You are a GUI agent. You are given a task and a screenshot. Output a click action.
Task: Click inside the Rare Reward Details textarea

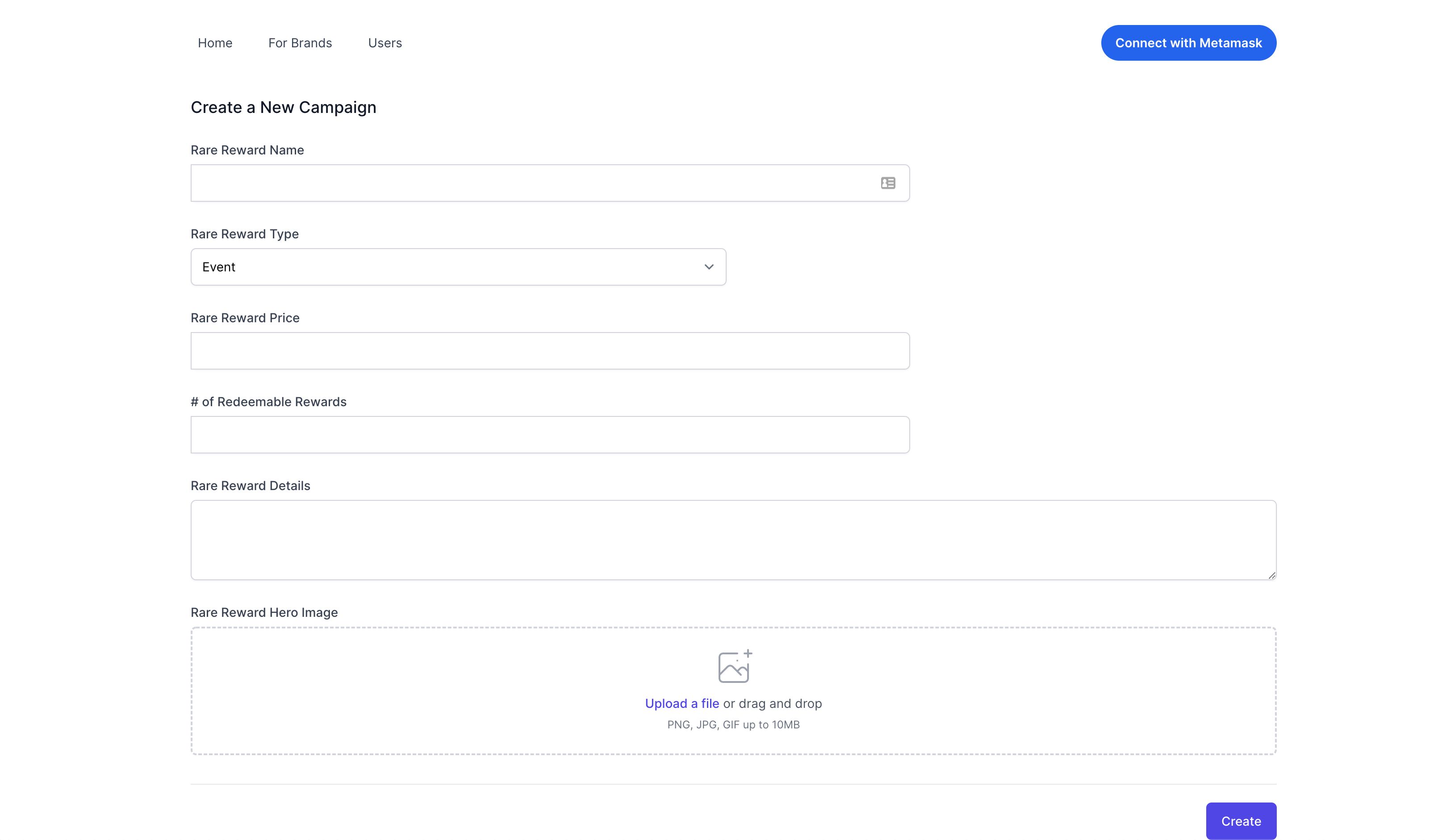(x=733, y=540)
